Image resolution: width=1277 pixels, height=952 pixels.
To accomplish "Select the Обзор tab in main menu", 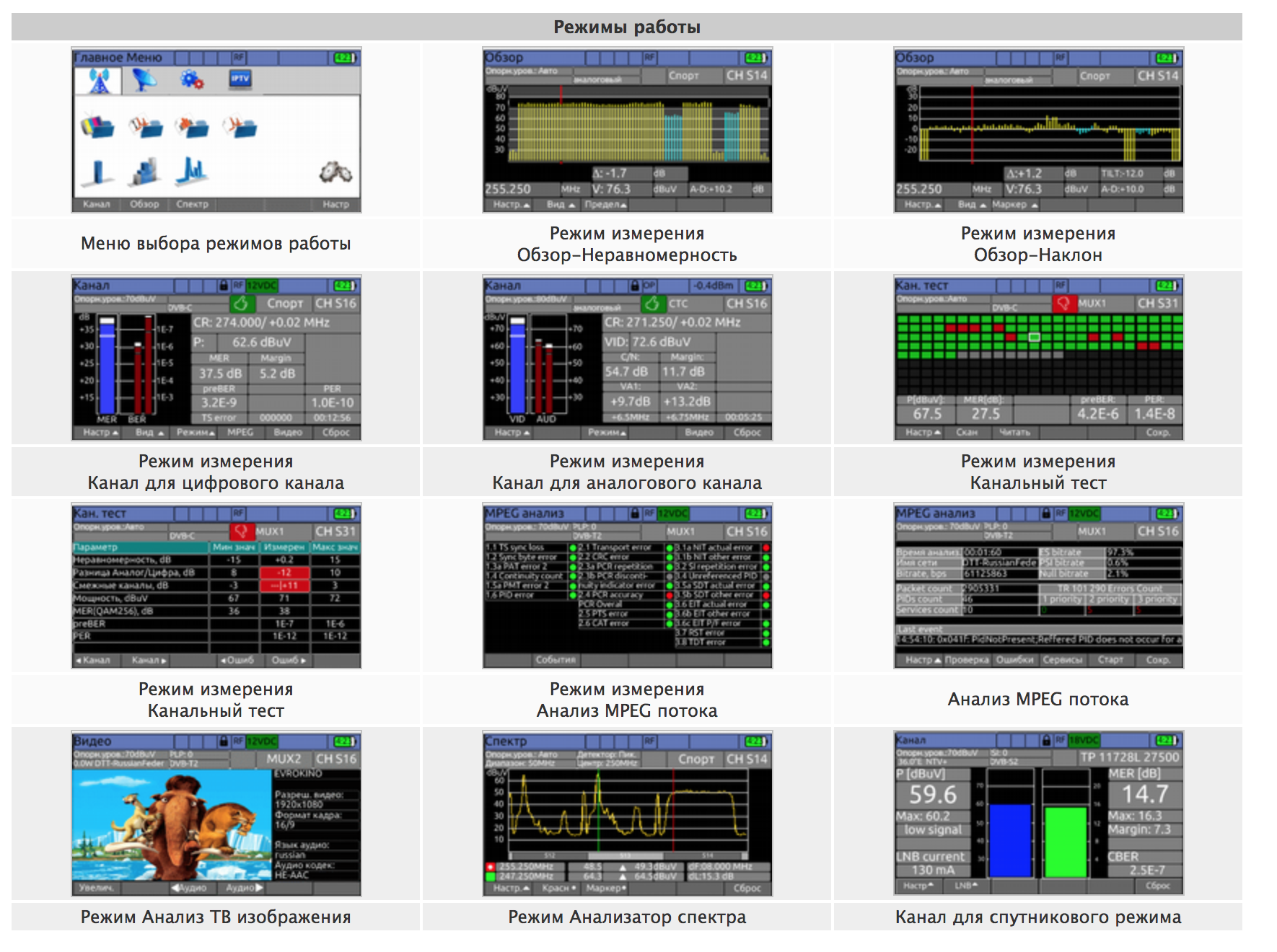I will click(144, 205).
